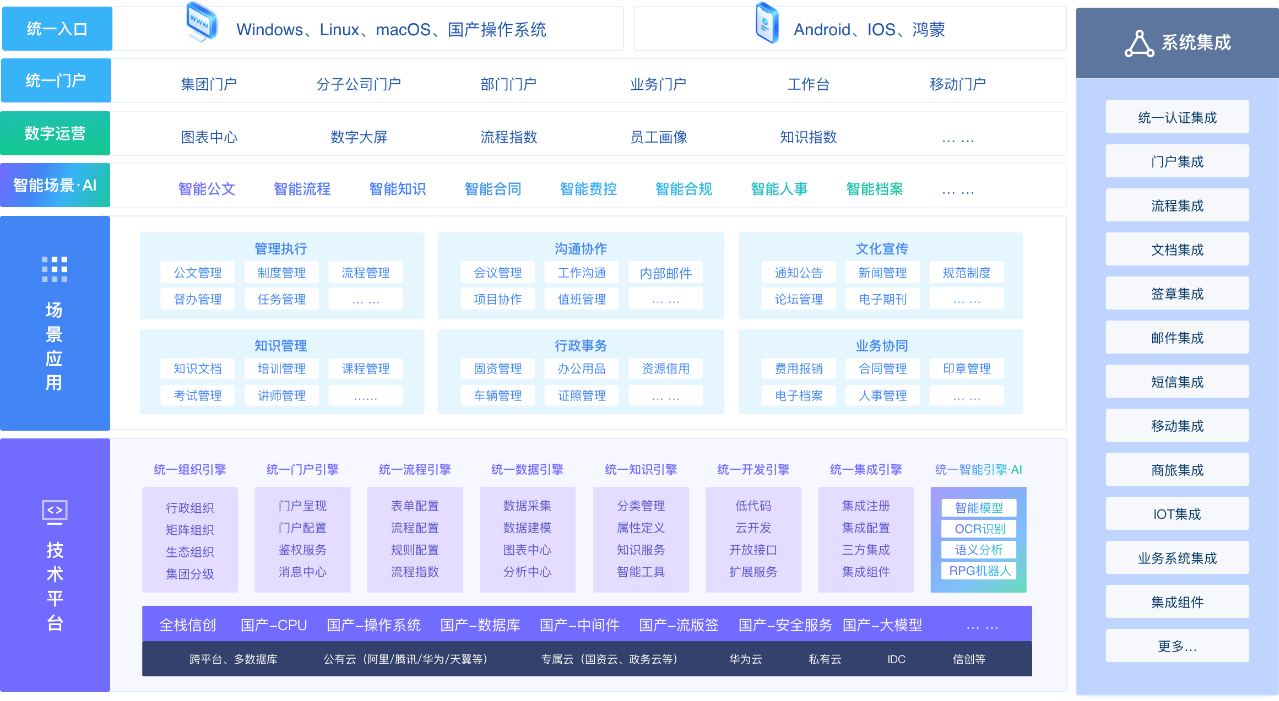The height and width of the screenshot is (701, 1279).
Task: Click the grid icon above 场景应用
Action: 55,269
